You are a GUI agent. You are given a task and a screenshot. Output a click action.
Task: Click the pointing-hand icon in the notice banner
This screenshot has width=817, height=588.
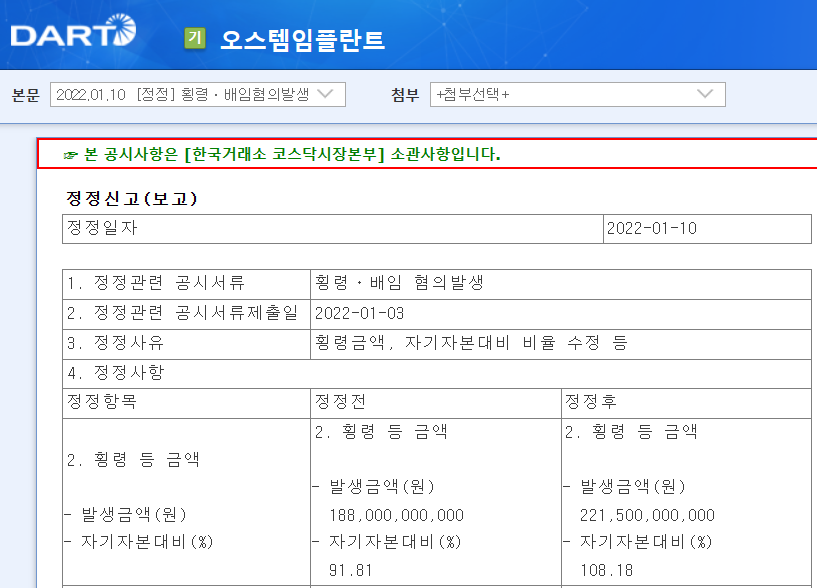pos(69,152)
